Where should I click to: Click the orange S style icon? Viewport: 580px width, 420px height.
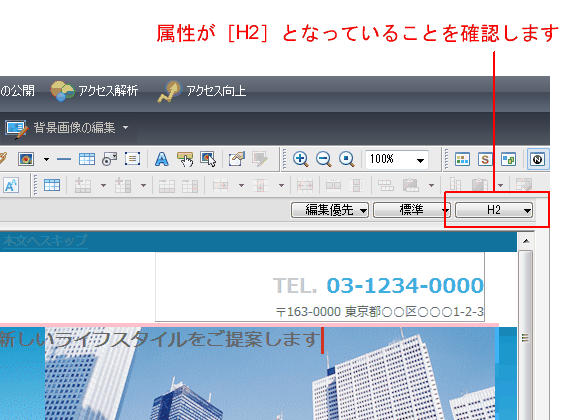tap(485, 159)
